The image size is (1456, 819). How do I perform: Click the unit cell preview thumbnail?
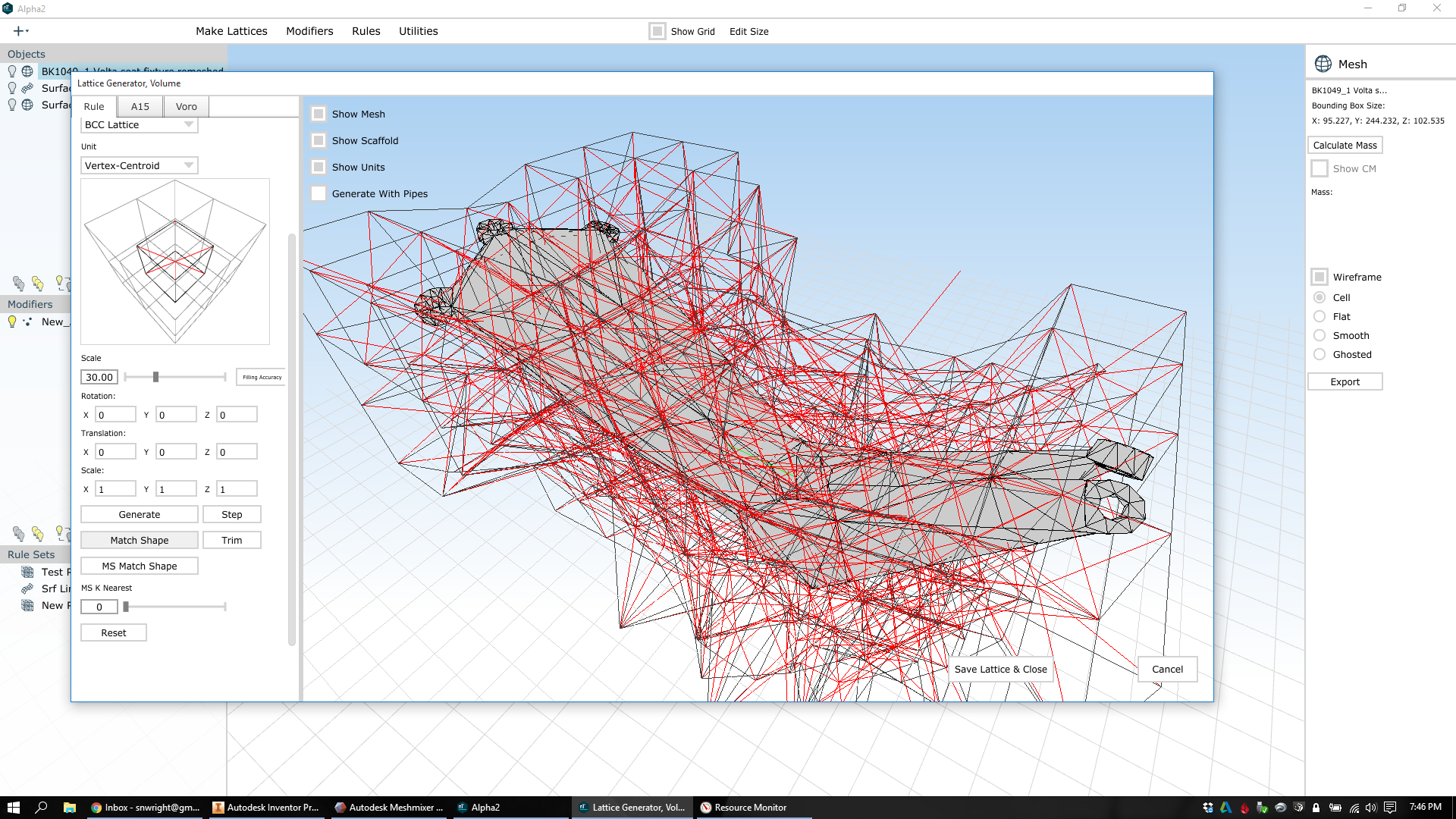175,262
